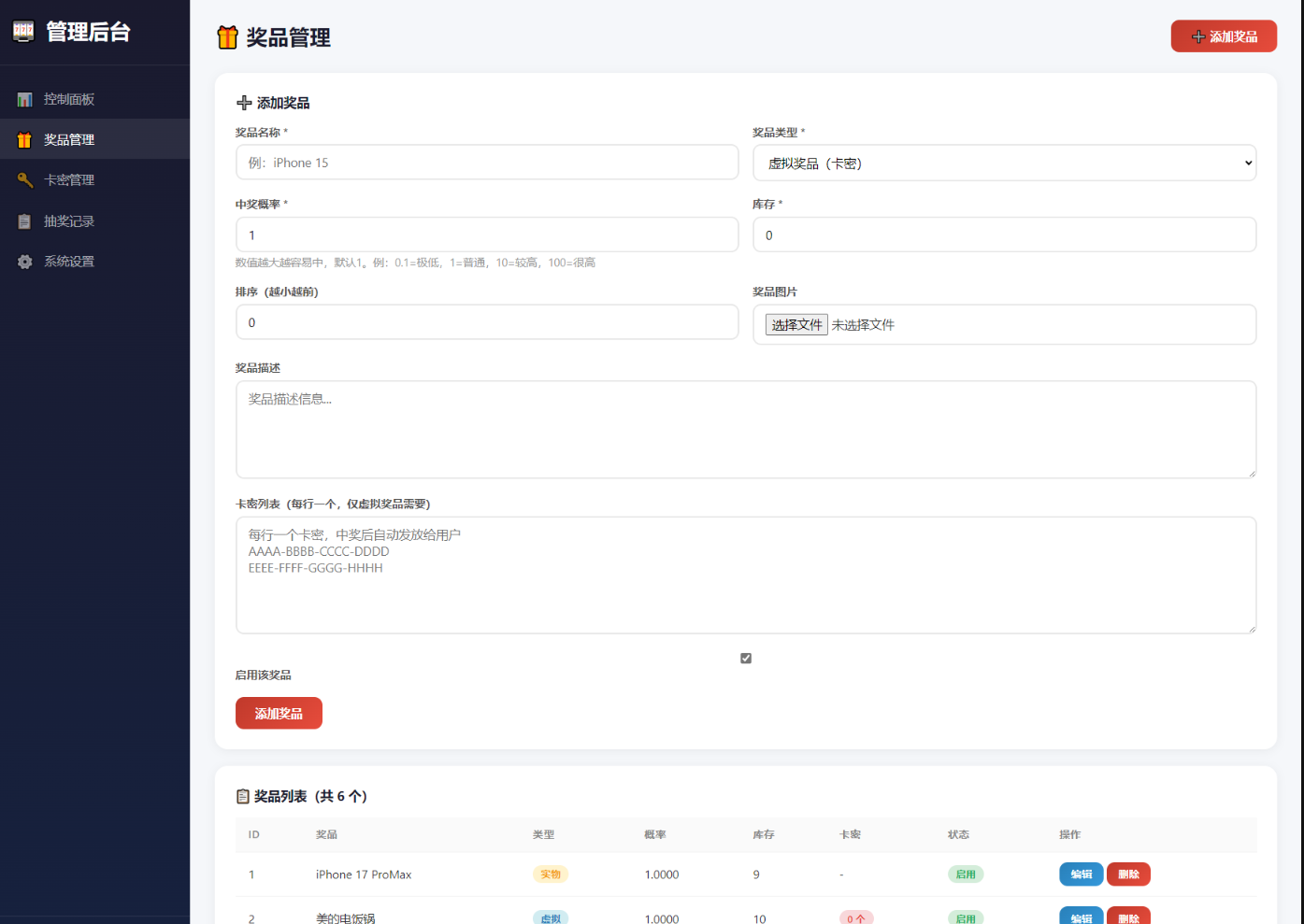Uncheck the 启用该奖品 checkbox
The image size is (1304, 924).
[x=746, y=659]
